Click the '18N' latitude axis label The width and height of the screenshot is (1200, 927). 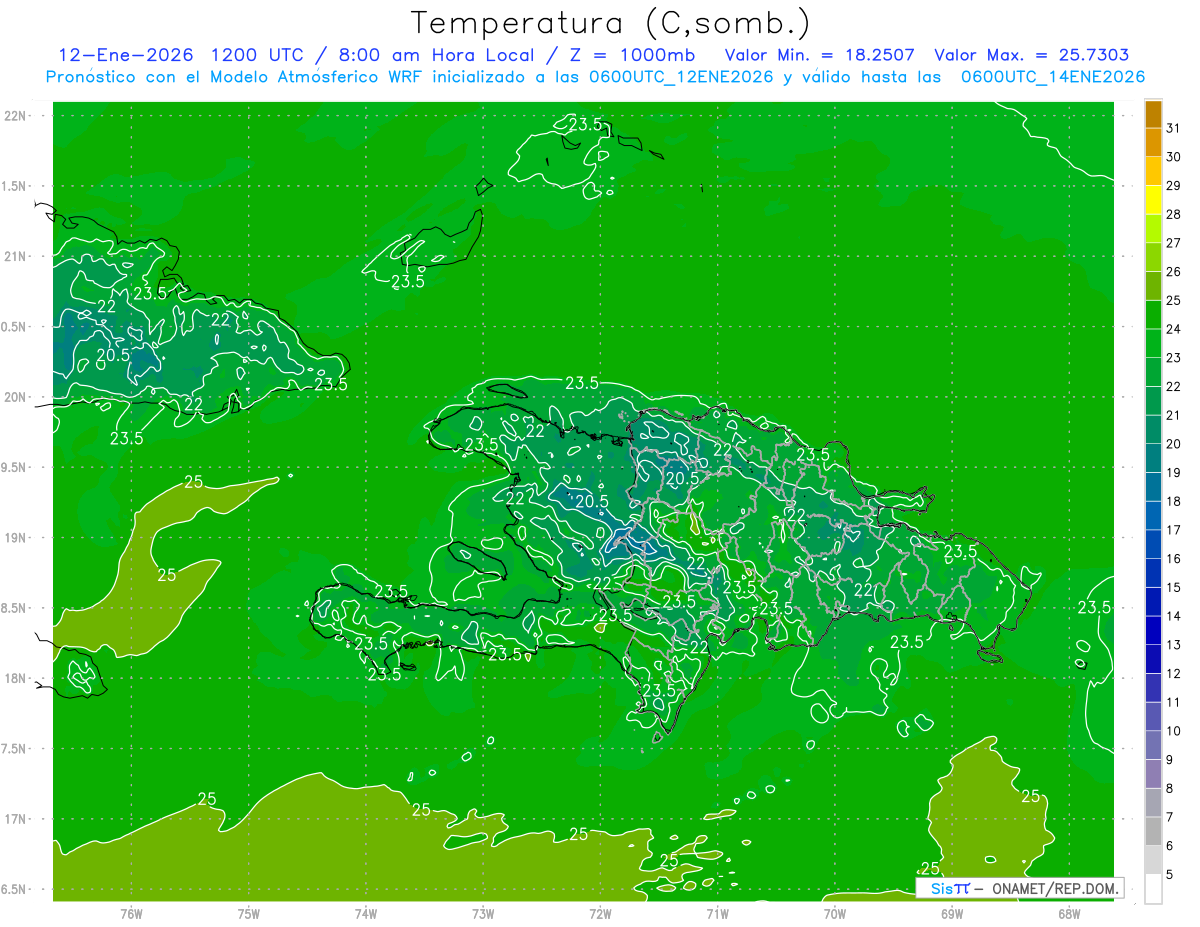pos(15,678)
